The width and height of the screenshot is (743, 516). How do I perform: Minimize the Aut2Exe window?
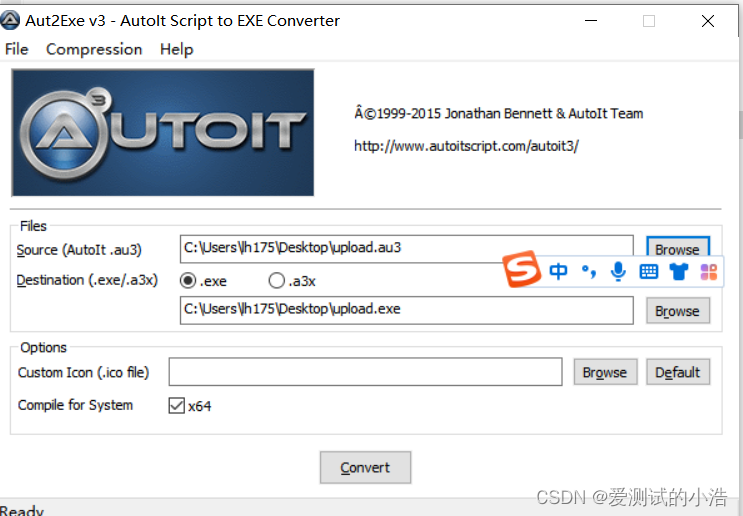(x=591, y=21)
